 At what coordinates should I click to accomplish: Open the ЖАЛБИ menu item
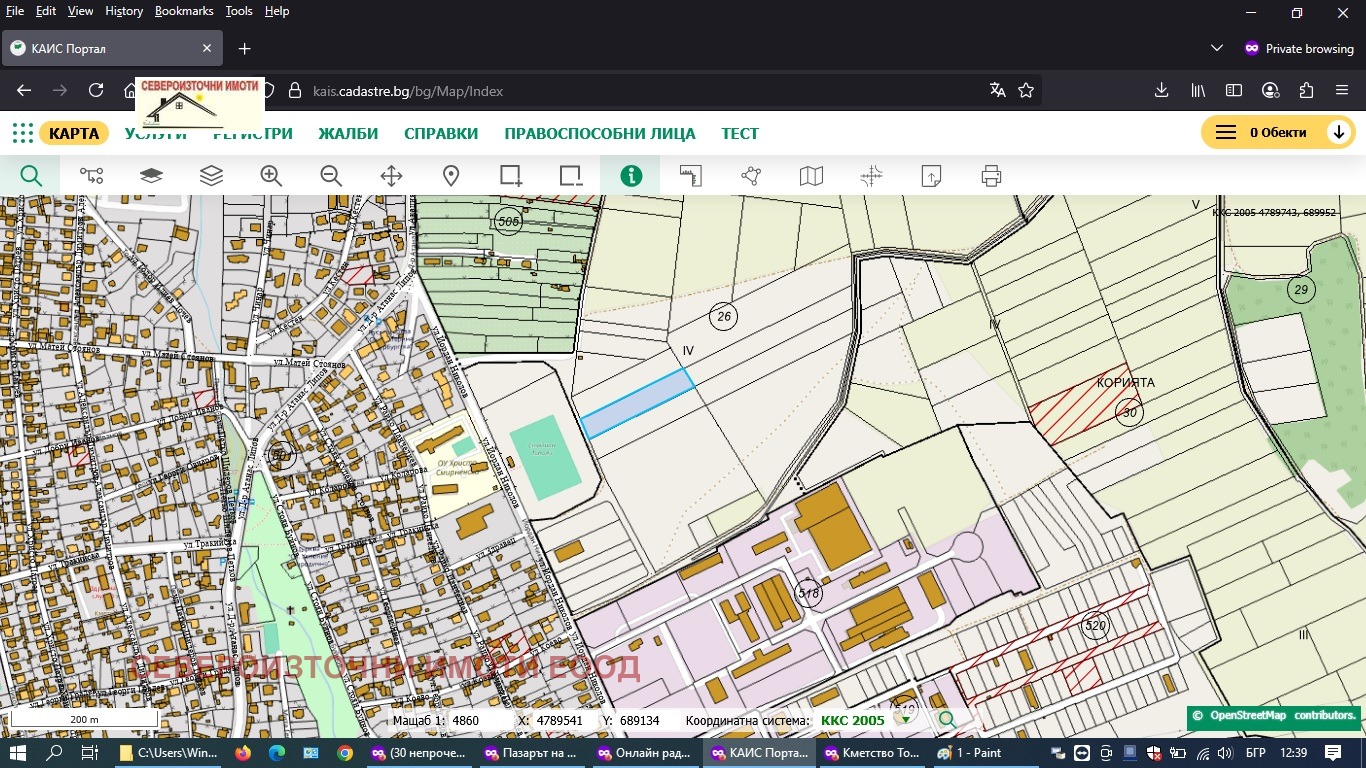pyautogui.click(x=348, y=133)
